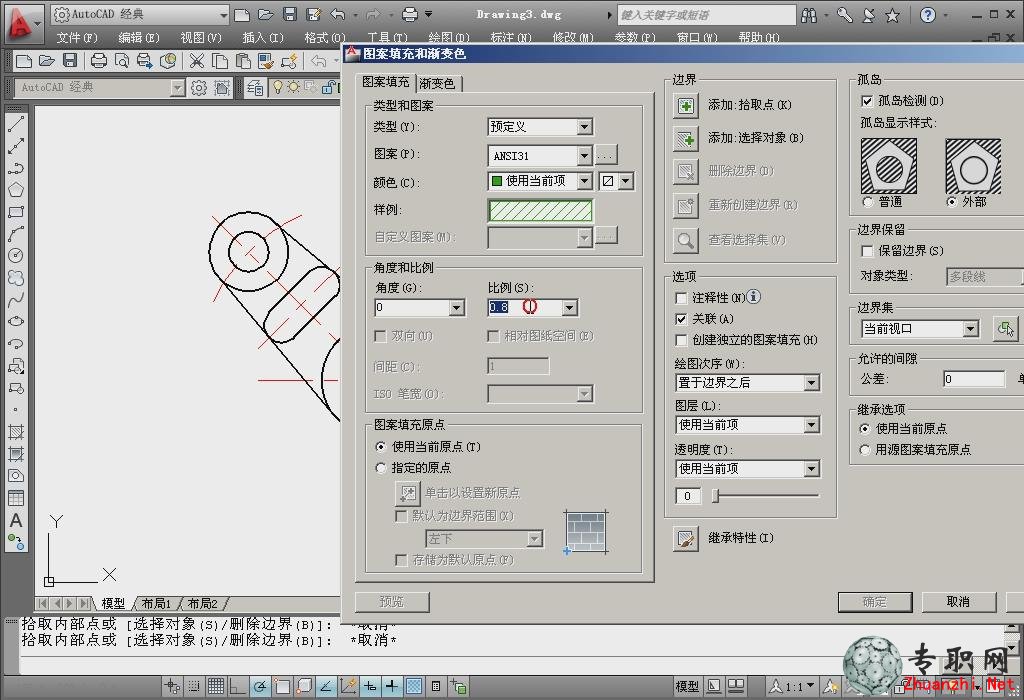Select 用源图案填充原点 radio button

(x=865, y=450)
